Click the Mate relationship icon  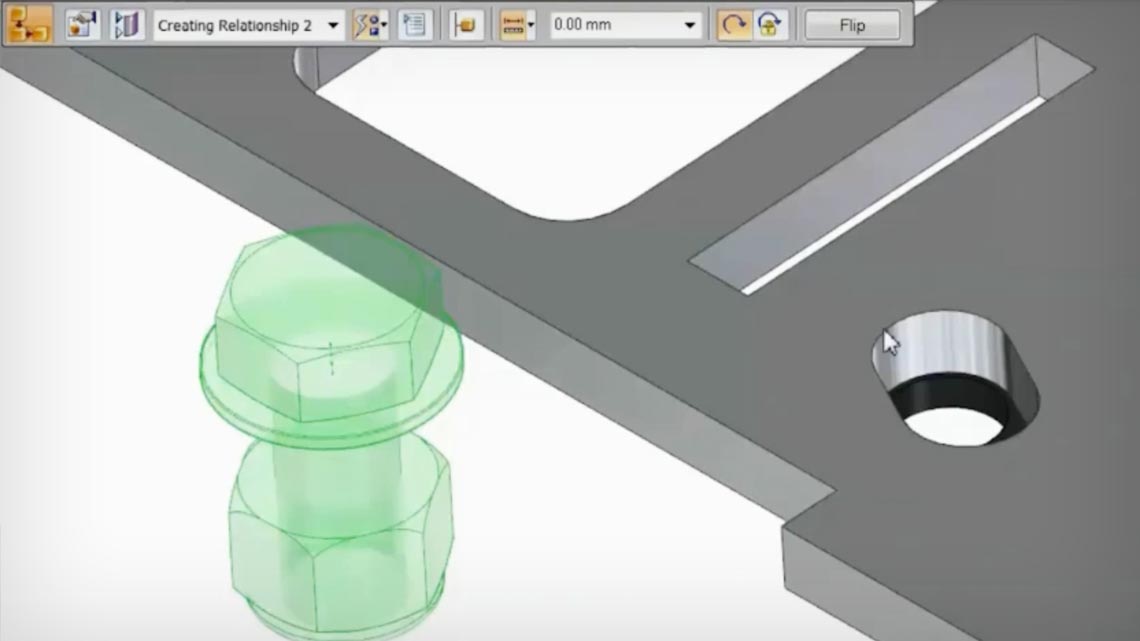tap(466, 22)
